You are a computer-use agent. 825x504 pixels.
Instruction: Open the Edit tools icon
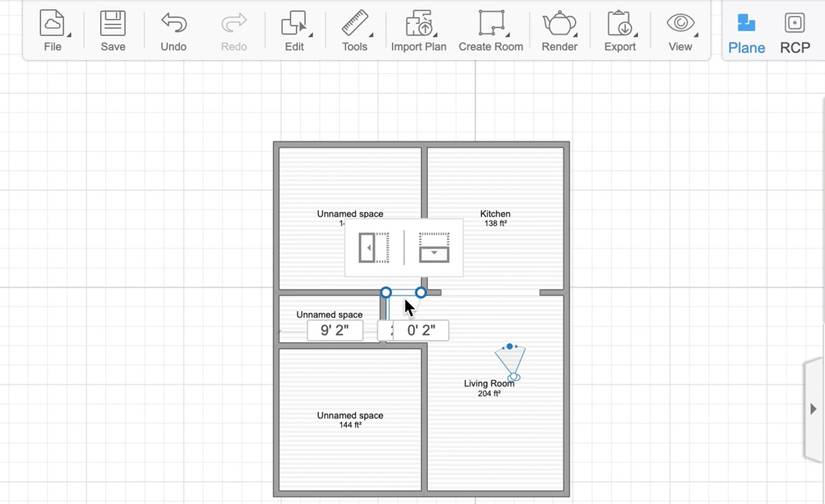(294, 24)
